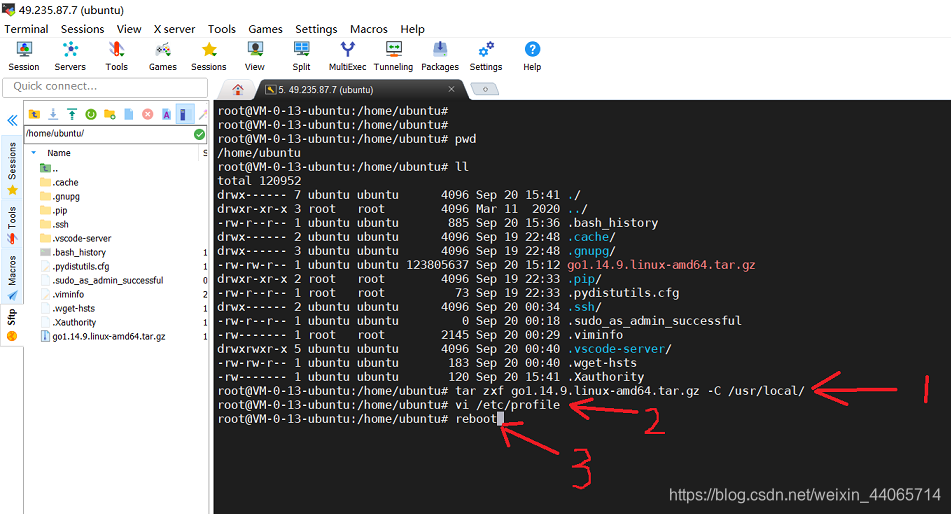Screen dimensions: 951x514
Task: Select go1.14.9.linux-amd64.tar.gz in file list
Action: (x=102, y=336)
